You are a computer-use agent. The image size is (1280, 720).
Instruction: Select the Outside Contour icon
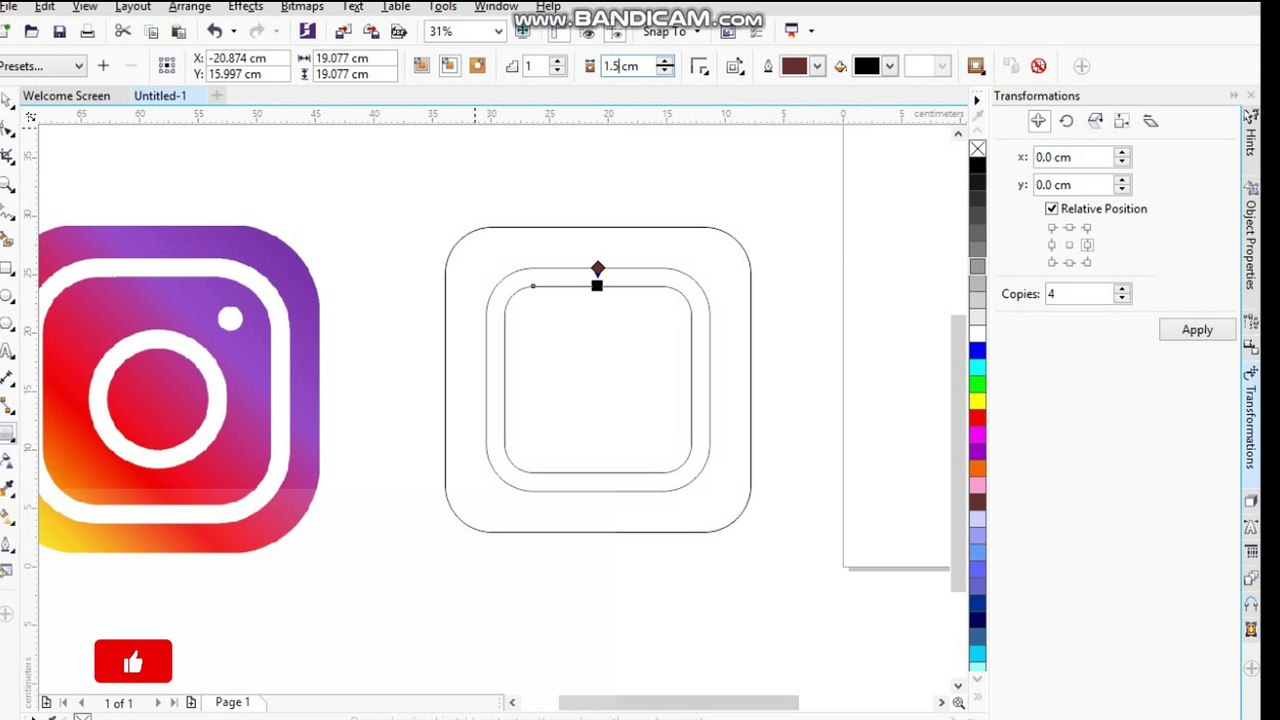[478, 66]
